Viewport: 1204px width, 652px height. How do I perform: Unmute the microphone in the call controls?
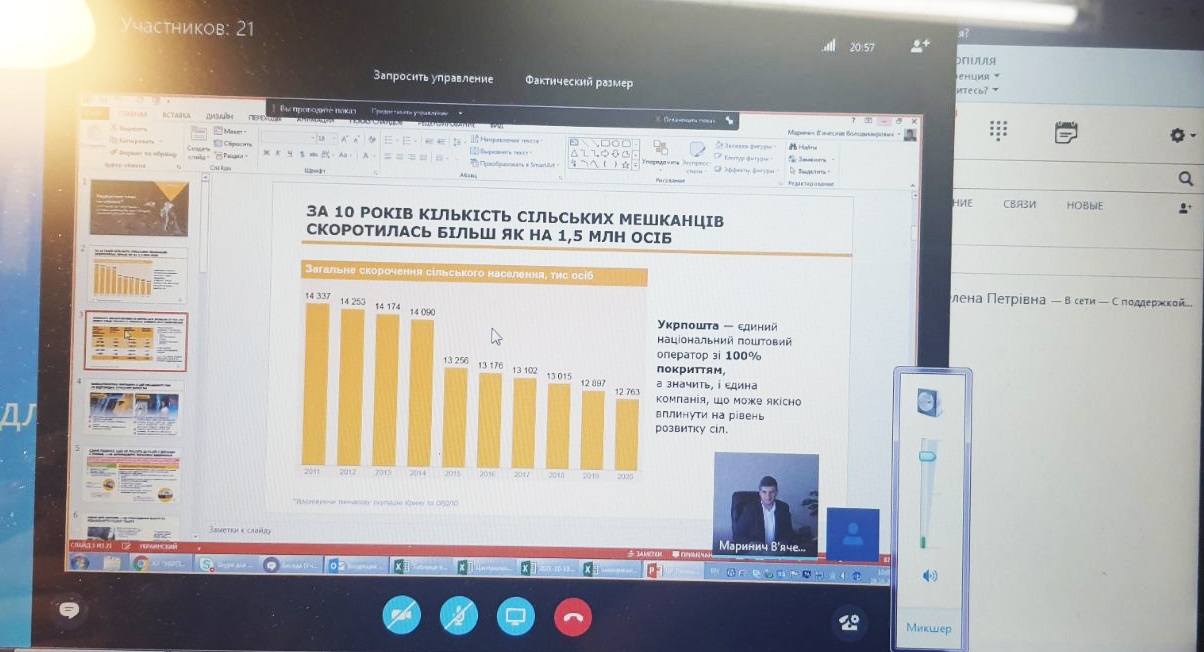coord(459,617)
